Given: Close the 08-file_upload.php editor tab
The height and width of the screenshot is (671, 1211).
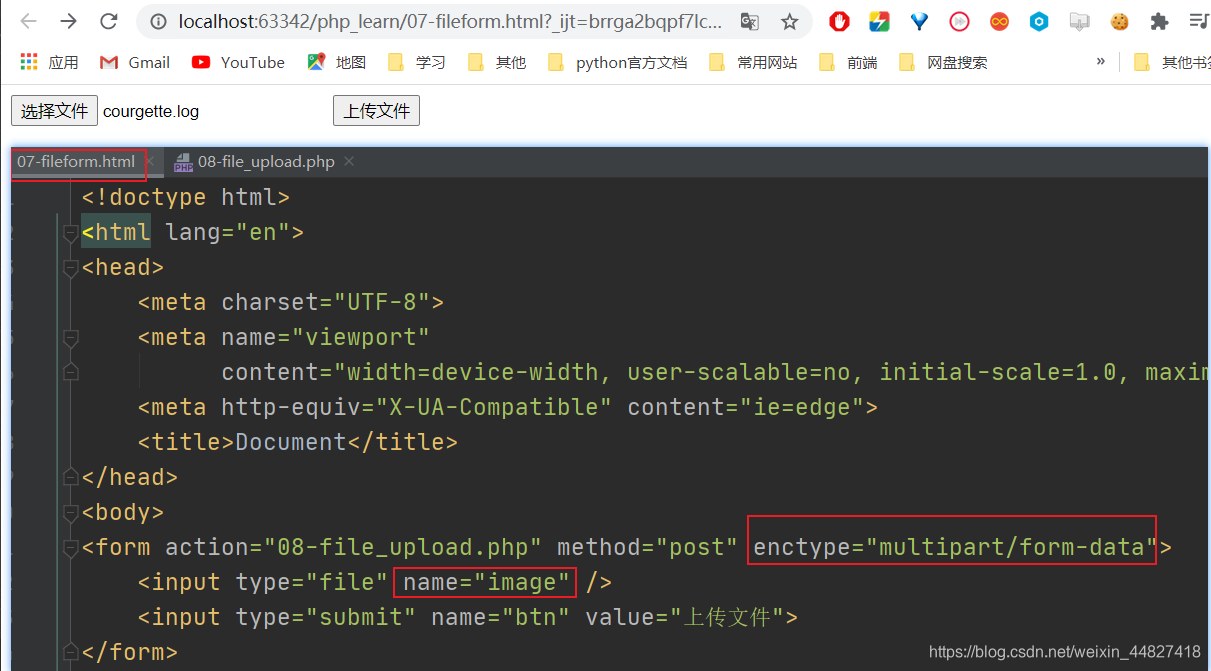Looking at the screenshot, I should (348, 162).
